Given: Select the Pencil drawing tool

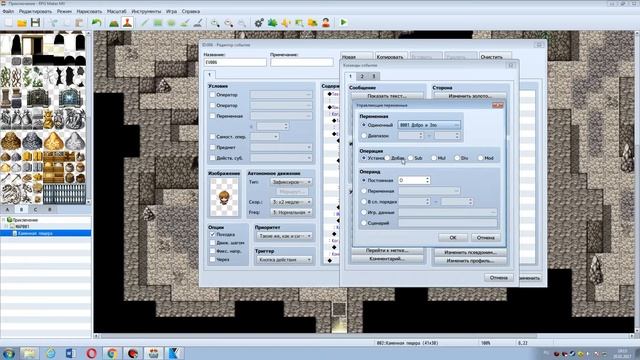Looking at the screenshot, I should [144, 23].
